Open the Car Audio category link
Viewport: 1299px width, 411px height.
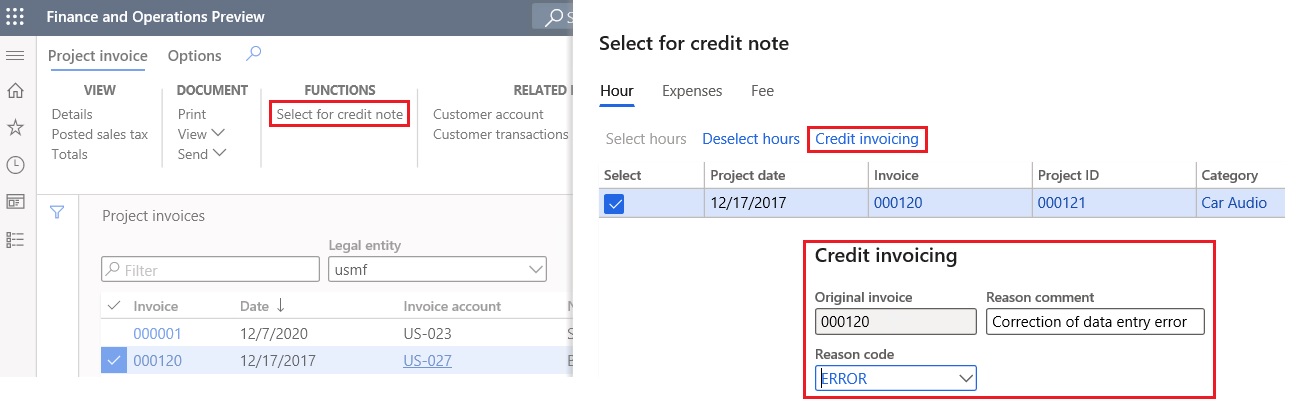coord(1234,203)
